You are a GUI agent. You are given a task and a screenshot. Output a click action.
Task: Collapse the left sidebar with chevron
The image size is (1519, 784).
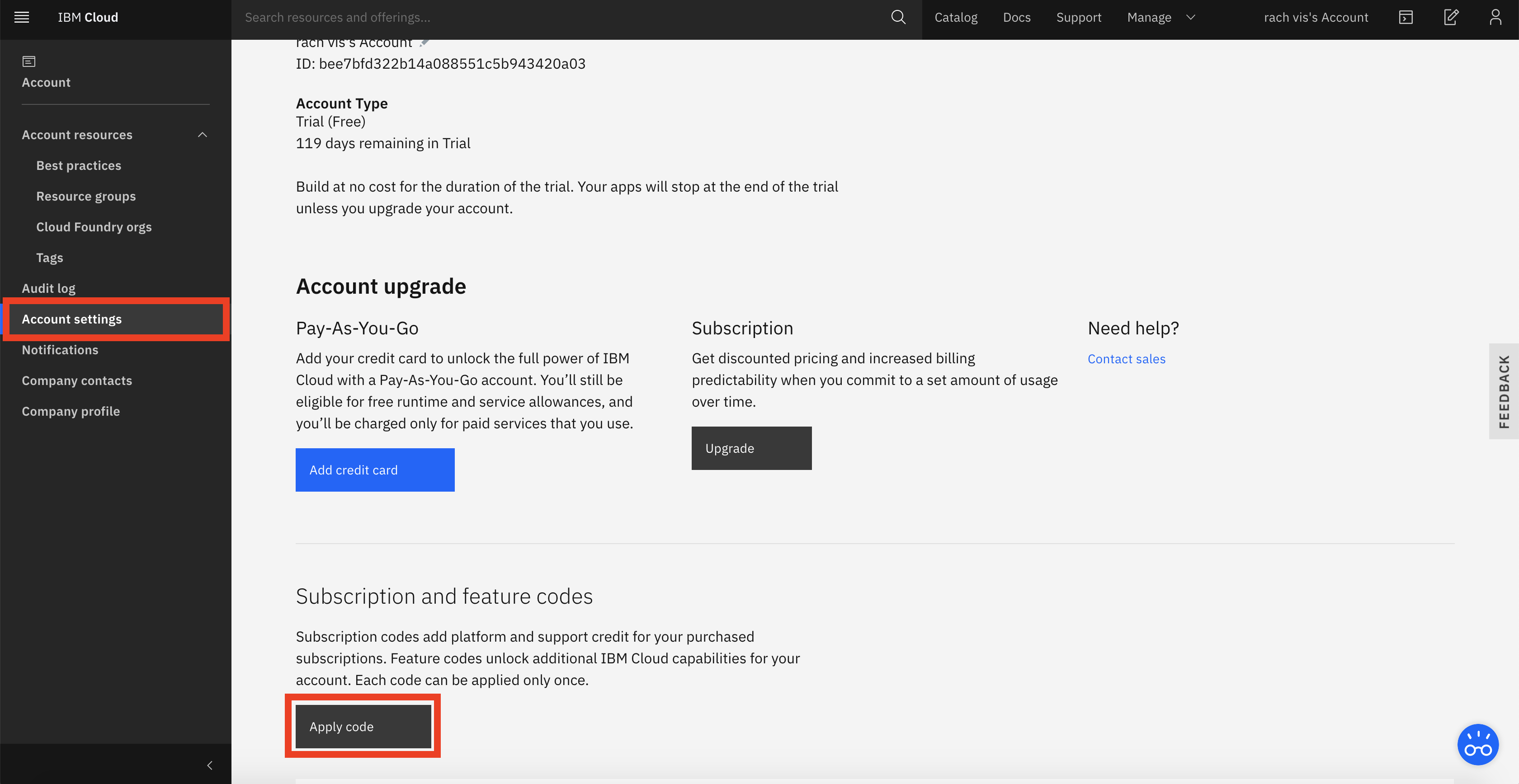pos(209,765)
